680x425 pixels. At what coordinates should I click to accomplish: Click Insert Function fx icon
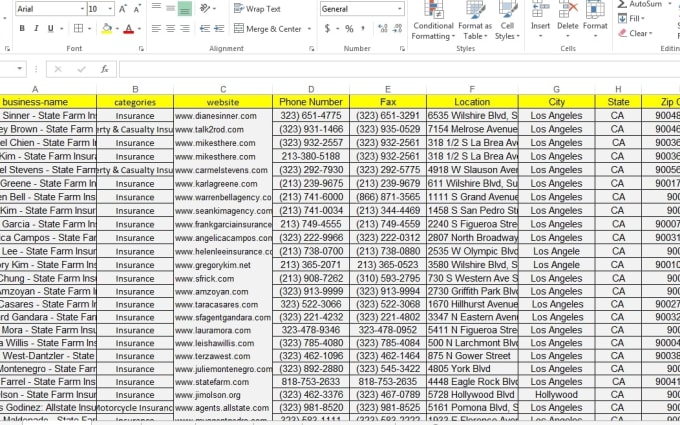(105, 69)
